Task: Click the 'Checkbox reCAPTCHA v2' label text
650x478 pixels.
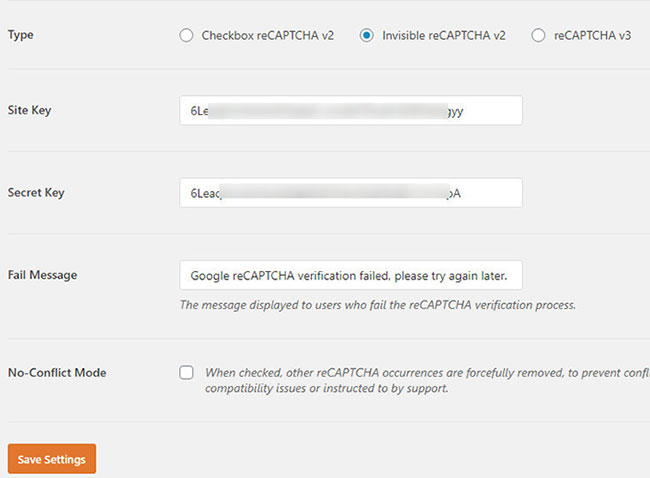Action: point(267,35)
